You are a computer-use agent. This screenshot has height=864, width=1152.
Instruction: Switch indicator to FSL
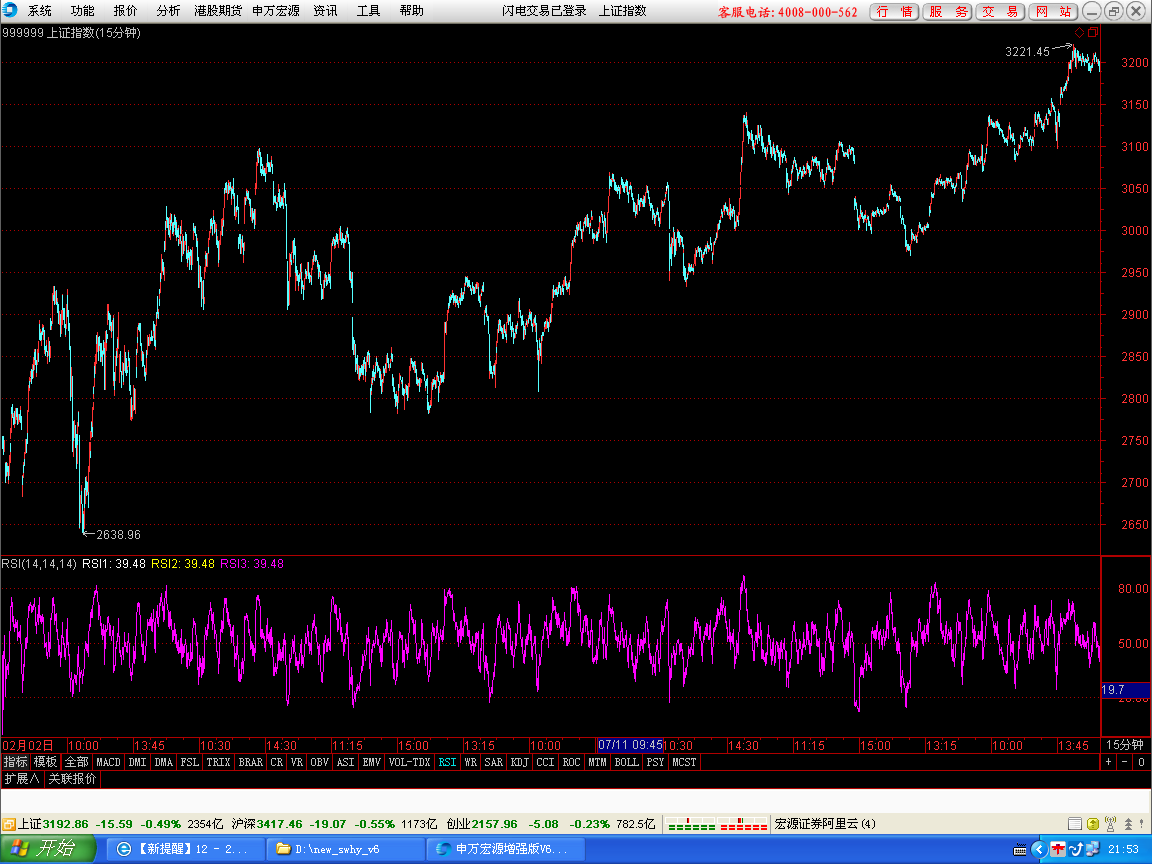pyautogui.click(x=190, y=762)
